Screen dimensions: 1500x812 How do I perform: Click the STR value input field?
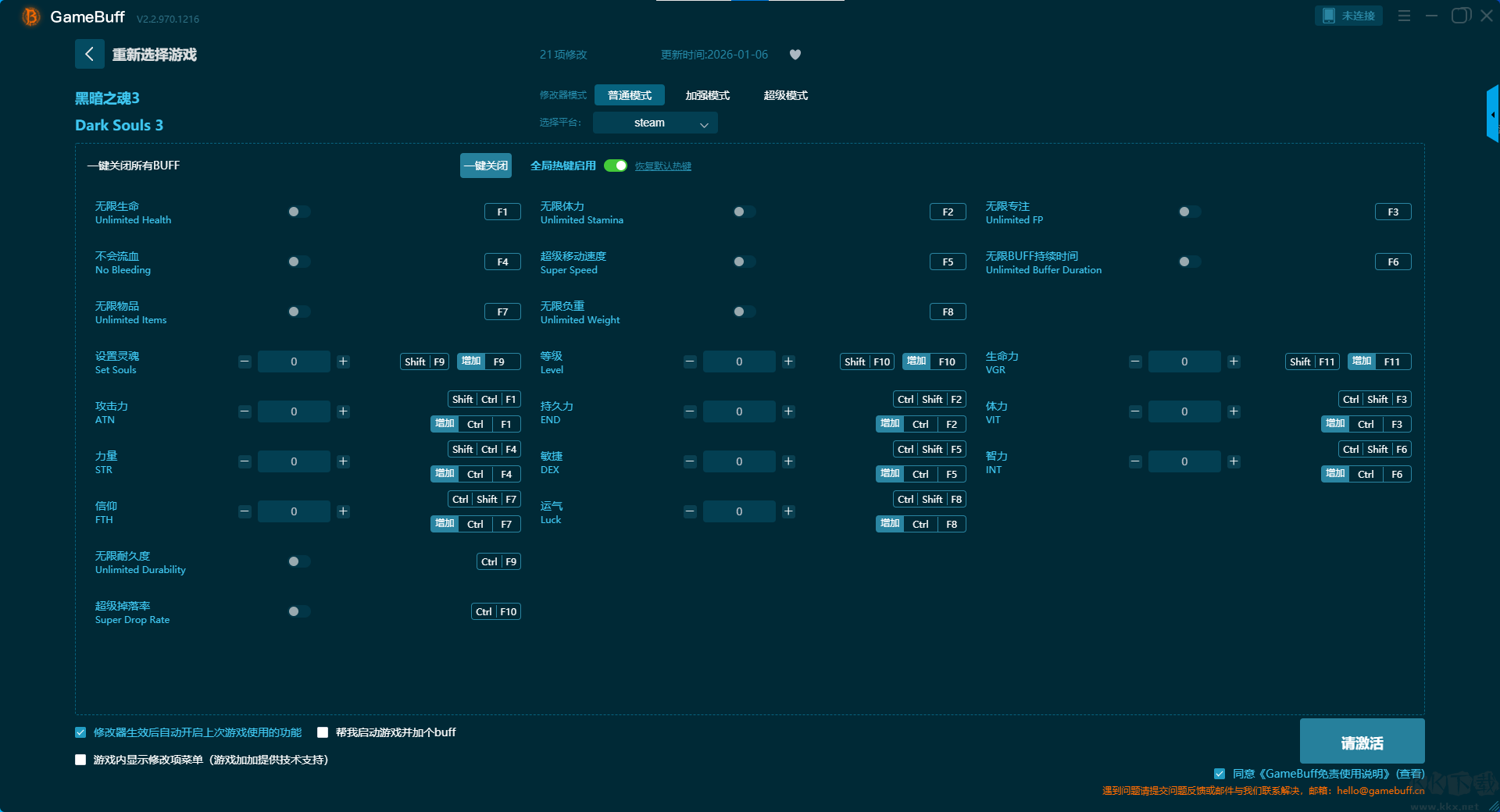pyautogui.click(x=294, y=461)
